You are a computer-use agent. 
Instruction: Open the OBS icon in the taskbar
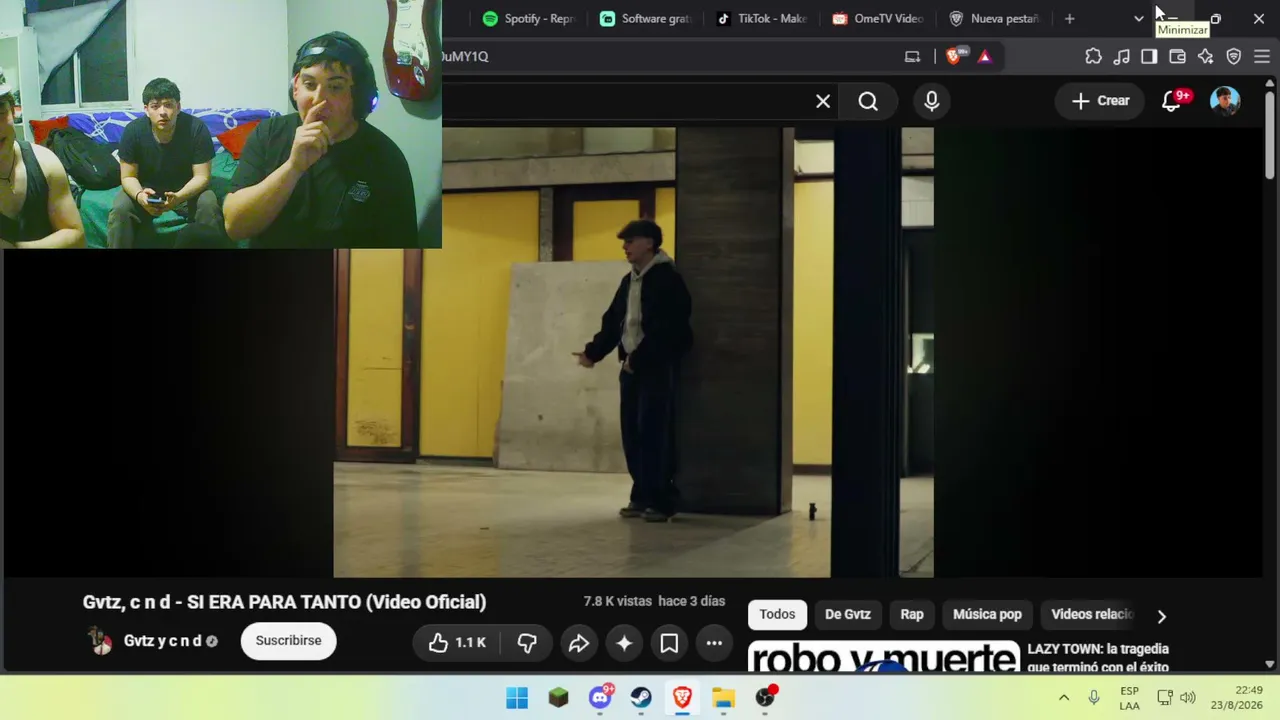pyautogui.click(x=765, y=698)
